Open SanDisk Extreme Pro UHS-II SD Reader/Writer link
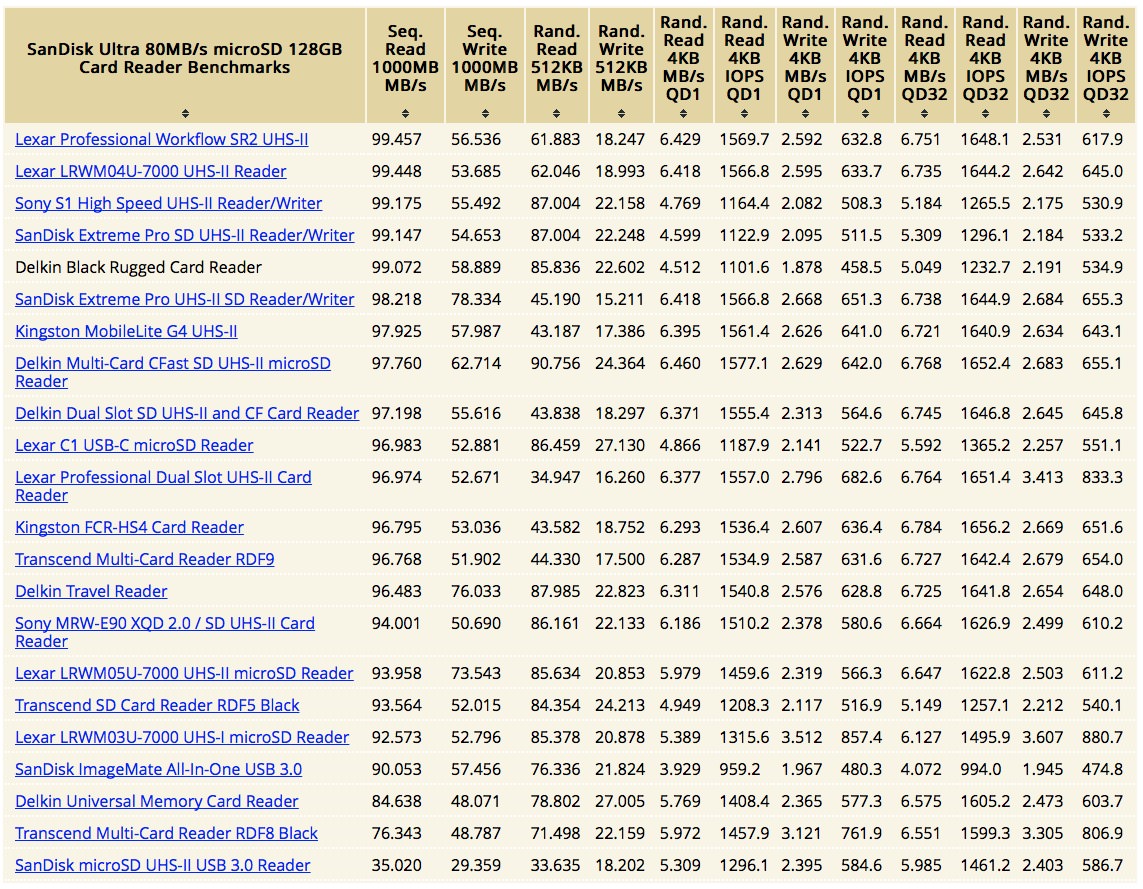This screenshot has width=1143, height=889. (184, 299)
